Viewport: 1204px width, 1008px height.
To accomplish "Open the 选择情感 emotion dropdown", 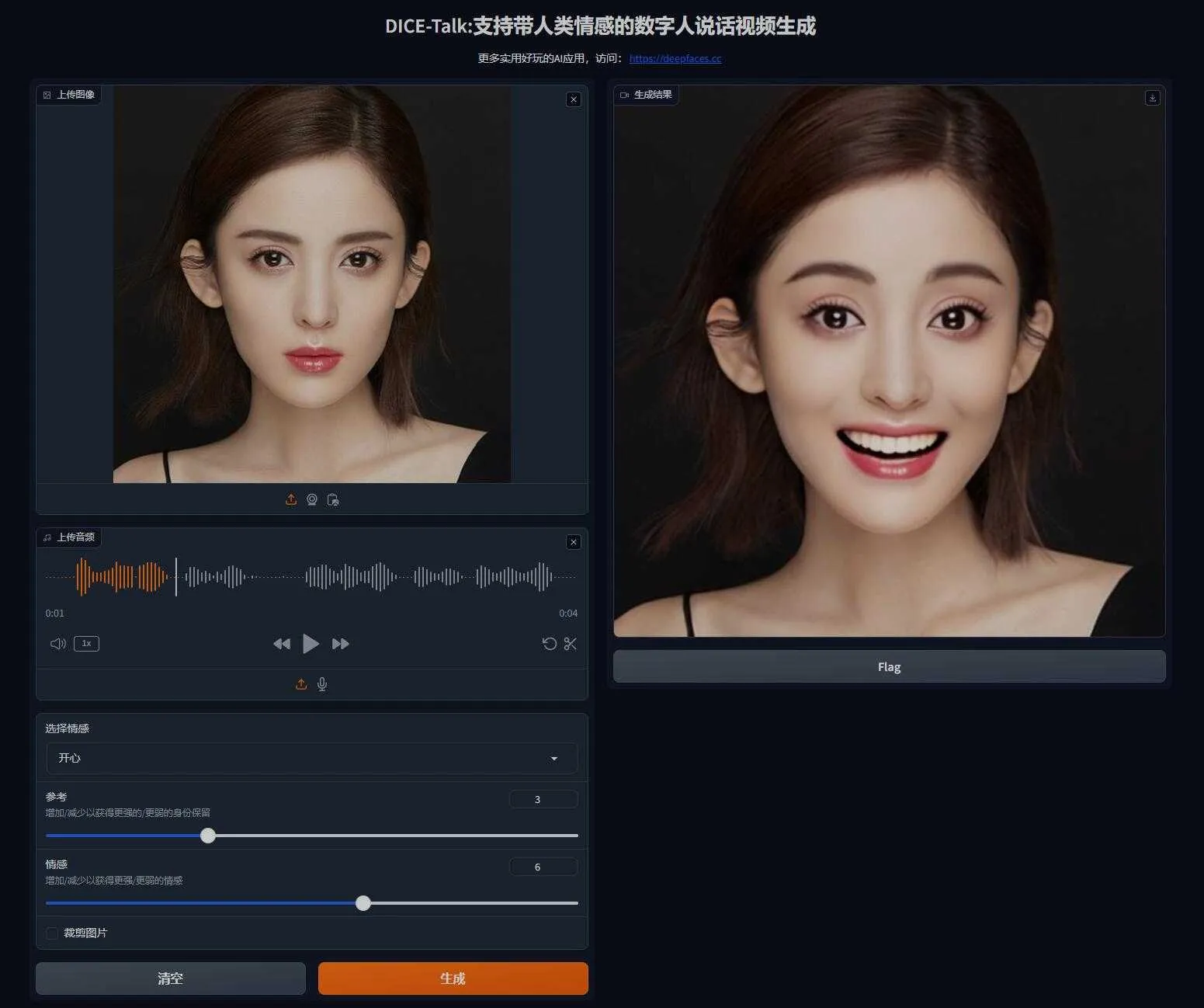I will coord(311,758).
